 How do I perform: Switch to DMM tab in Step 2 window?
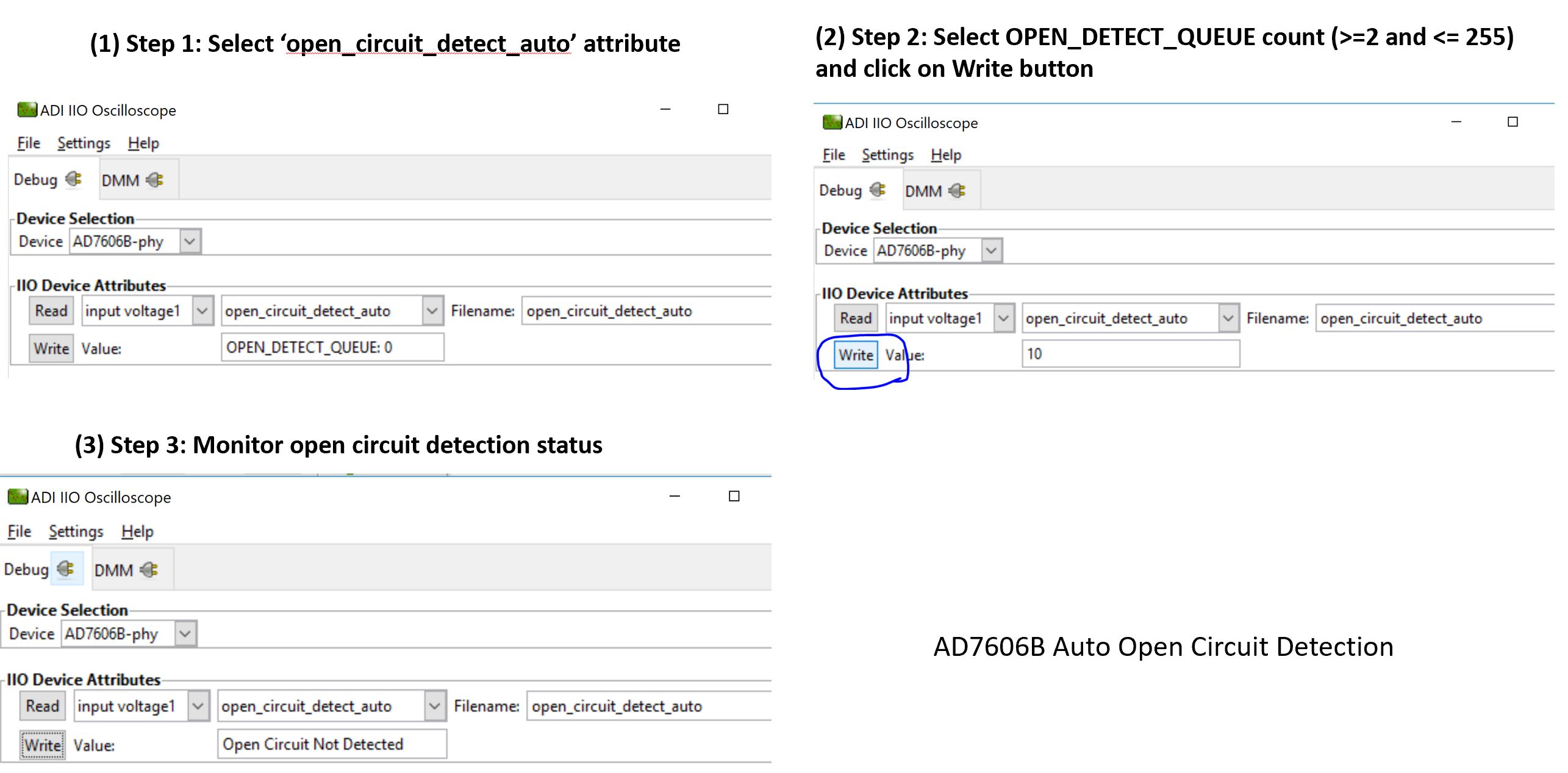pos(941,191)
